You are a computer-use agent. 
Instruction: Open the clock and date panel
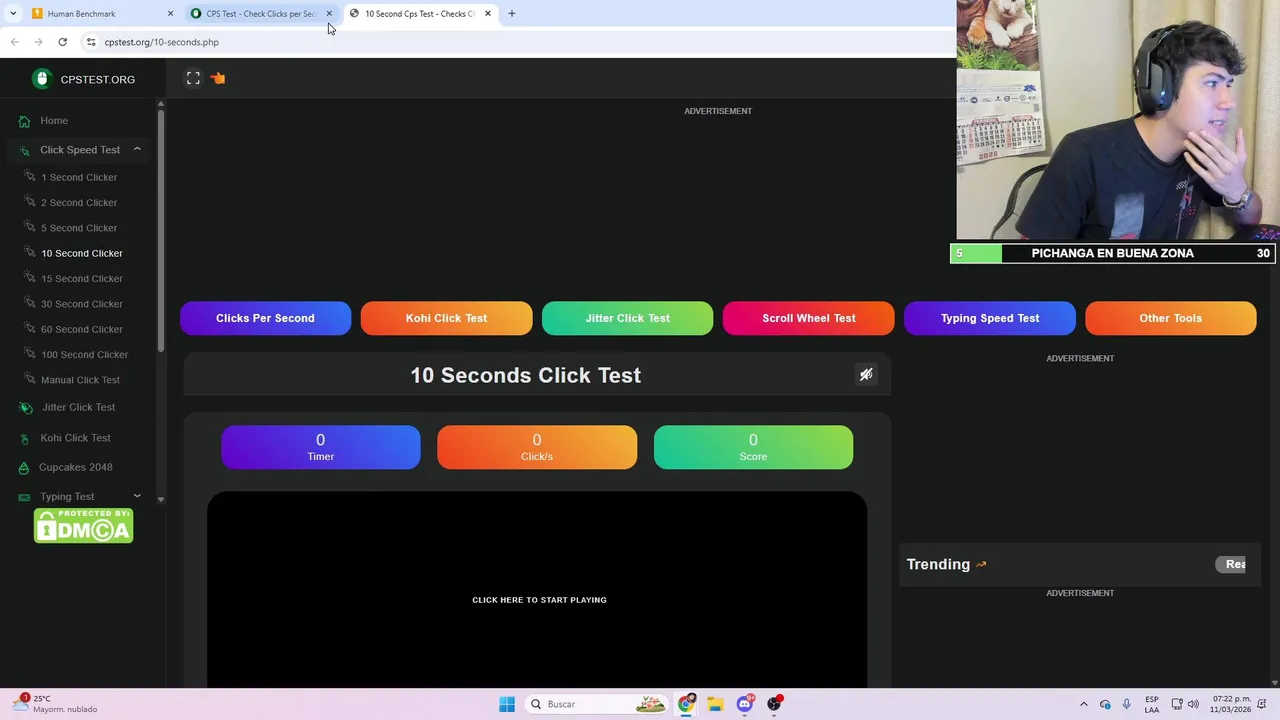1231,704
